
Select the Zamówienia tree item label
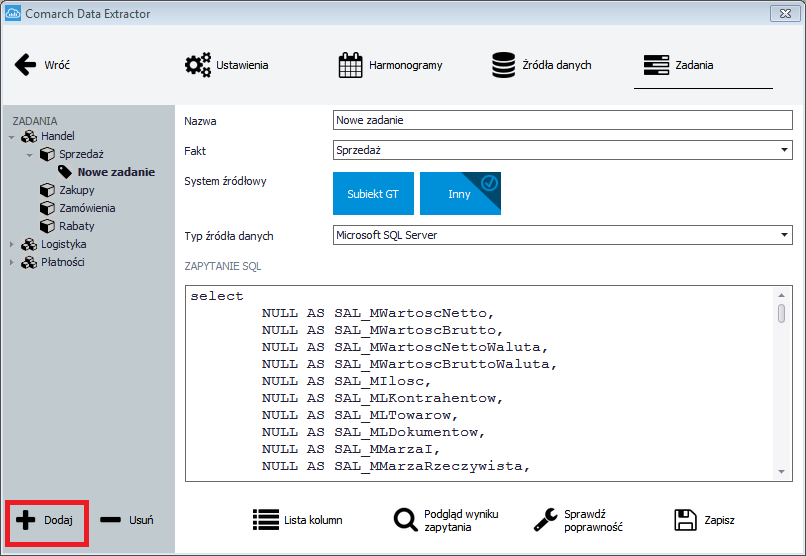coord(87,208)
